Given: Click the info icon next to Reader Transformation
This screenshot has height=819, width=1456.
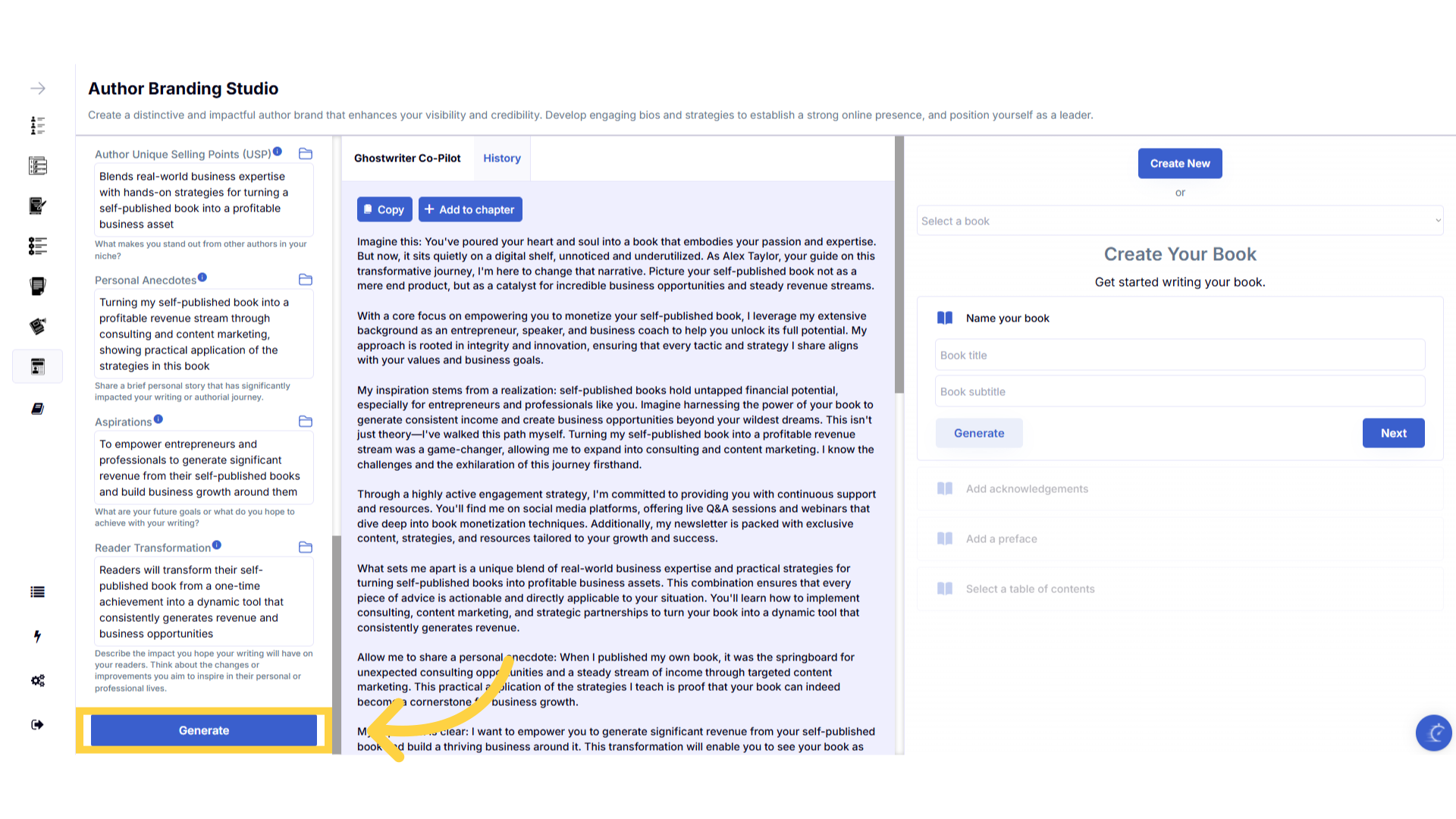Looking at the screenshot, I should [217, 545].
